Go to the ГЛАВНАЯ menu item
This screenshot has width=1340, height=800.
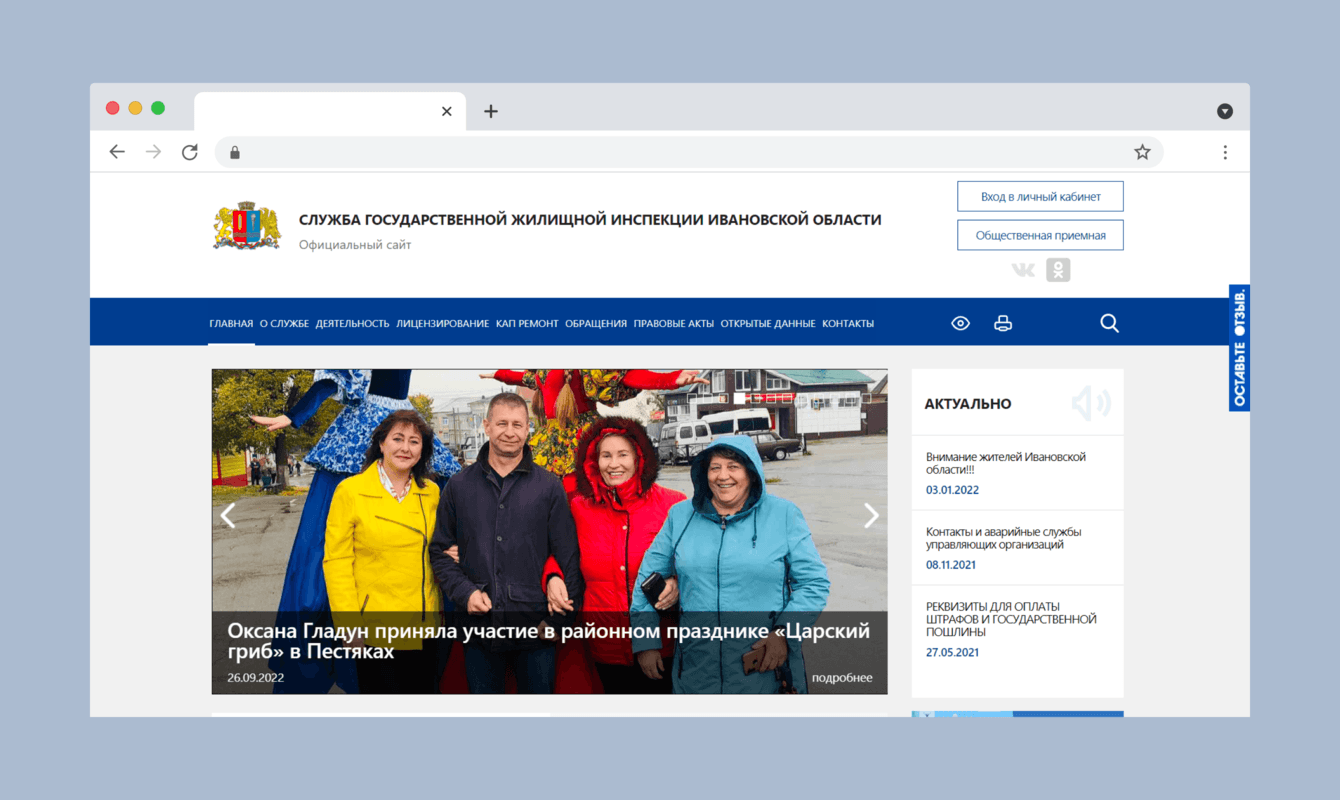231,323
